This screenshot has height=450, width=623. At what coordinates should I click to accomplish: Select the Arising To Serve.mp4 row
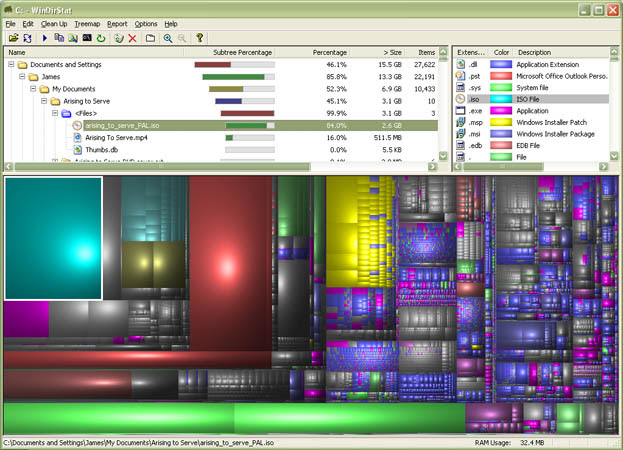221,137
